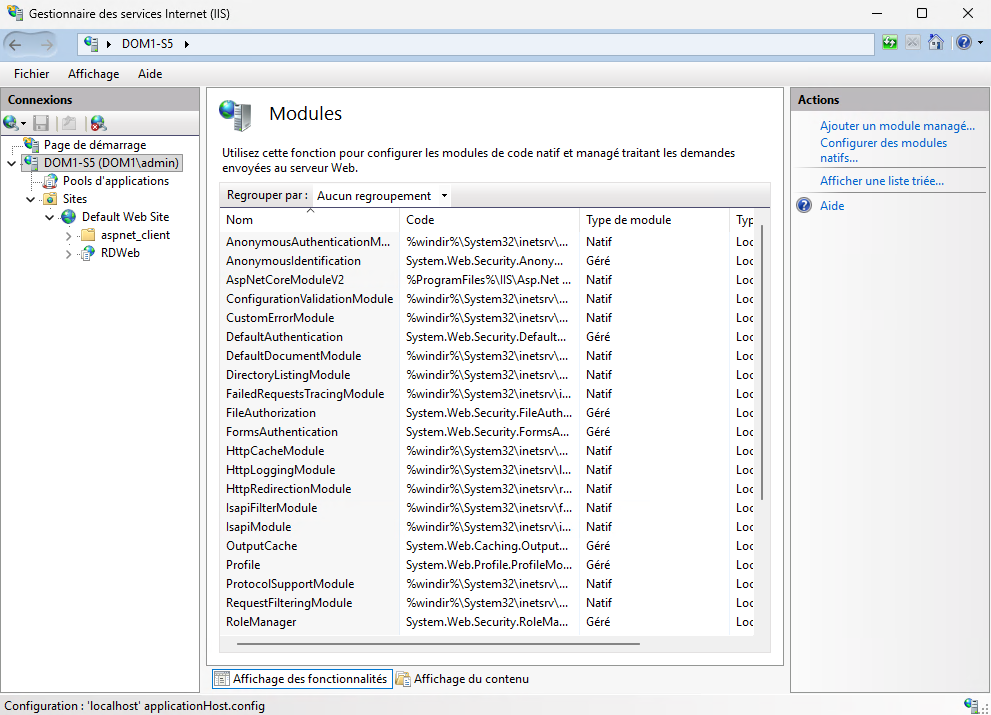Click the green refresh page icon

pos(890,43)
